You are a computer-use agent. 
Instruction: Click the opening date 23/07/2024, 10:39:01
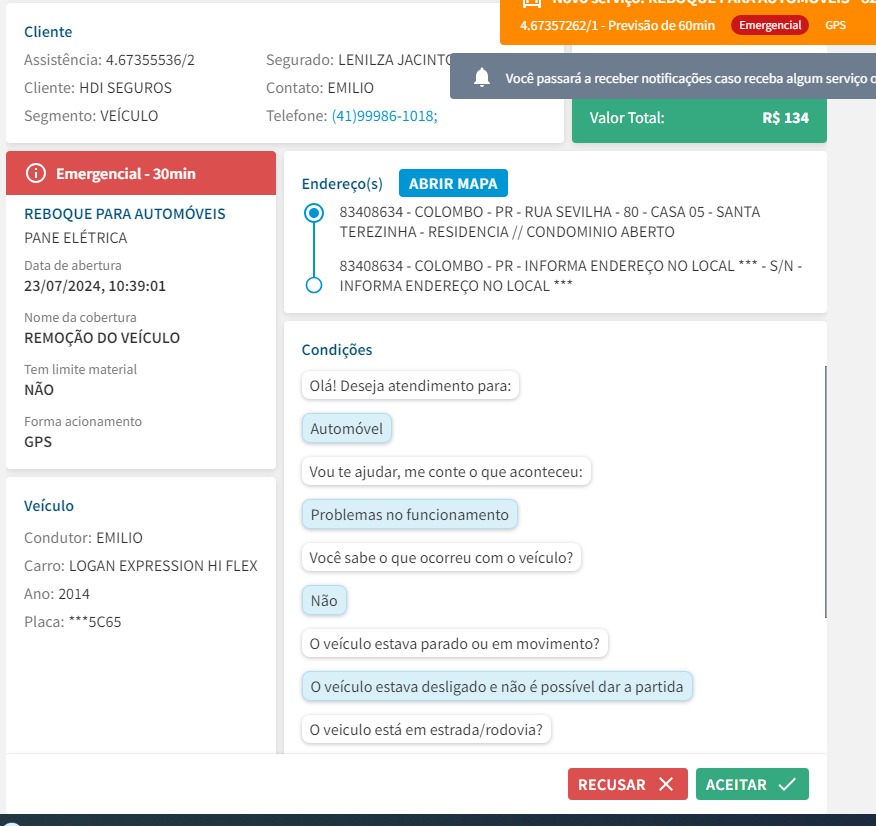[x=95, y=286]
